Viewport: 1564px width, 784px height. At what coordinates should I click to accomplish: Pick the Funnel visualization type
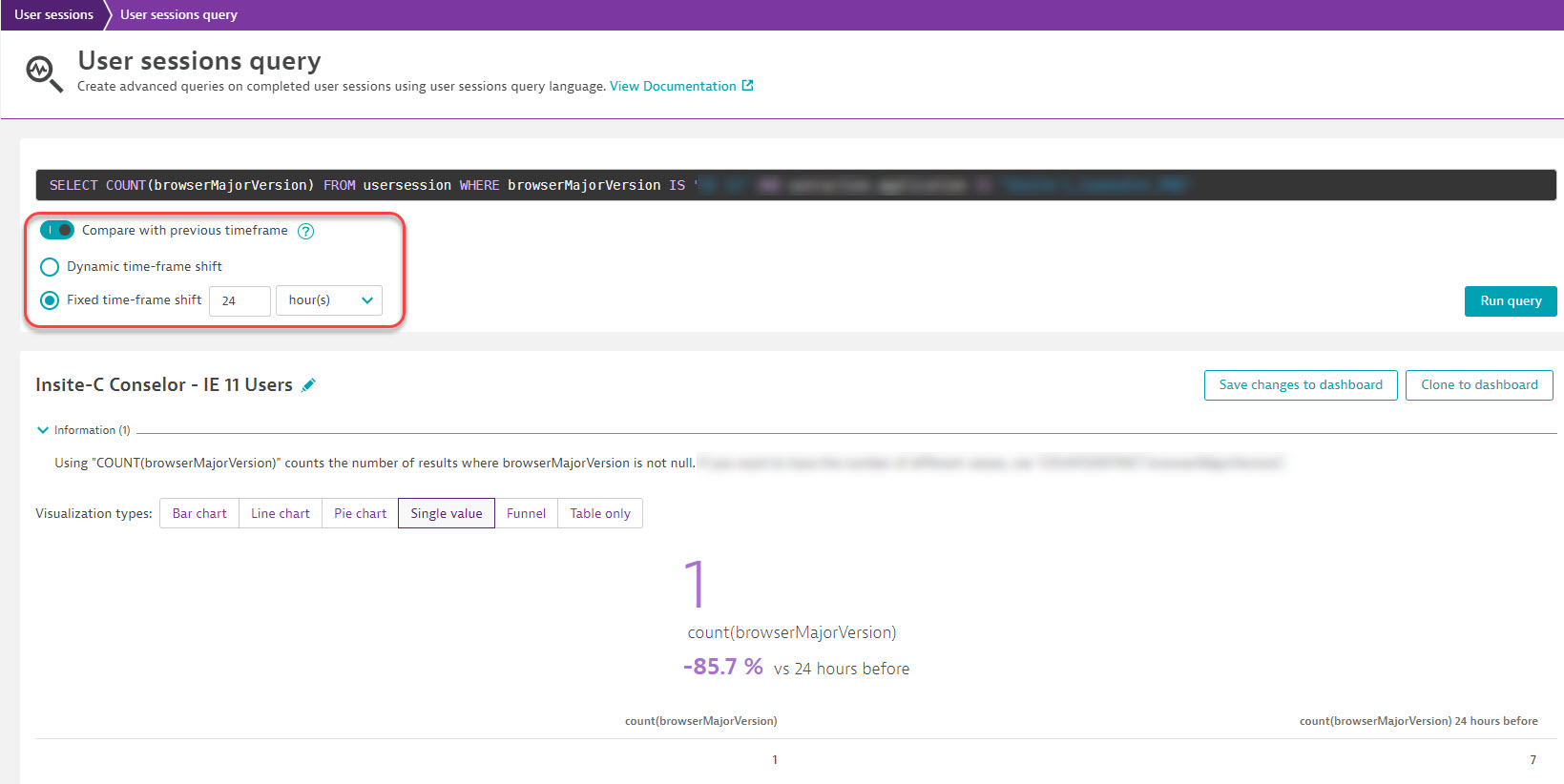click(526, 513)
